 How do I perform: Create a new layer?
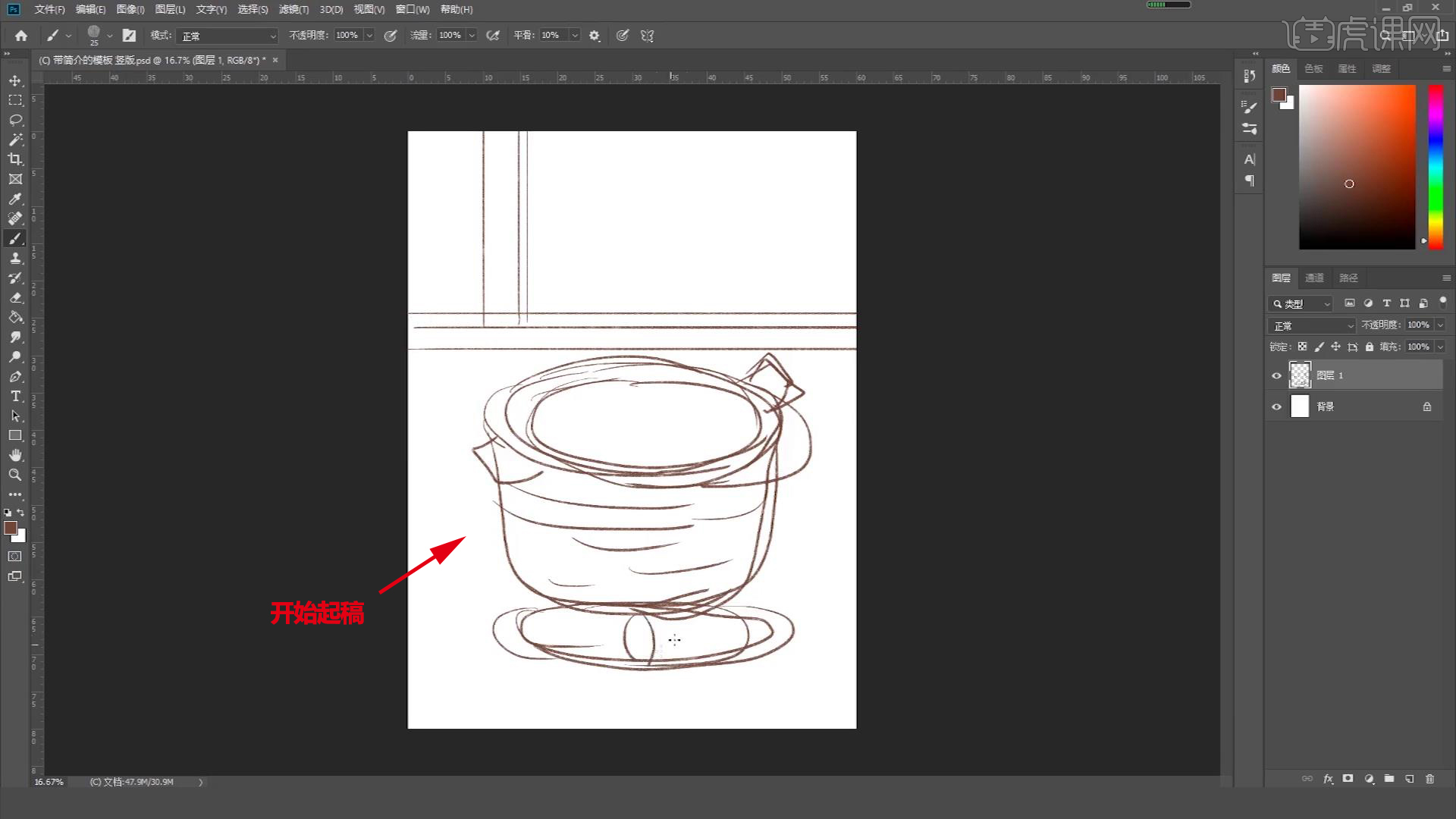(1410, 779)
